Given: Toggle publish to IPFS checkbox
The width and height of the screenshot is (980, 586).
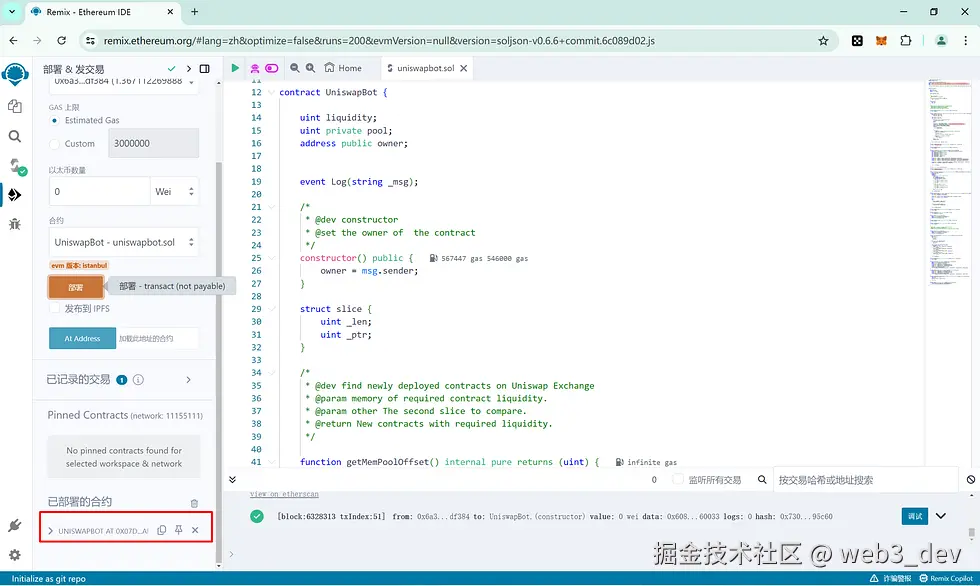Looking at the screenshot, I should tap(54, 309).
